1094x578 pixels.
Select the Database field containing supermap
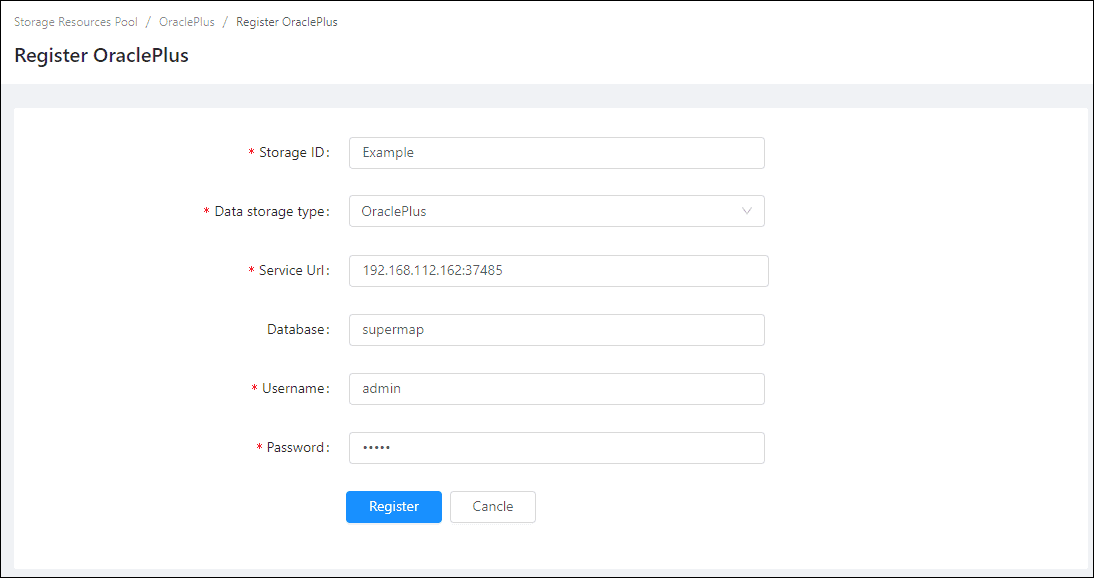coord(556,330)
